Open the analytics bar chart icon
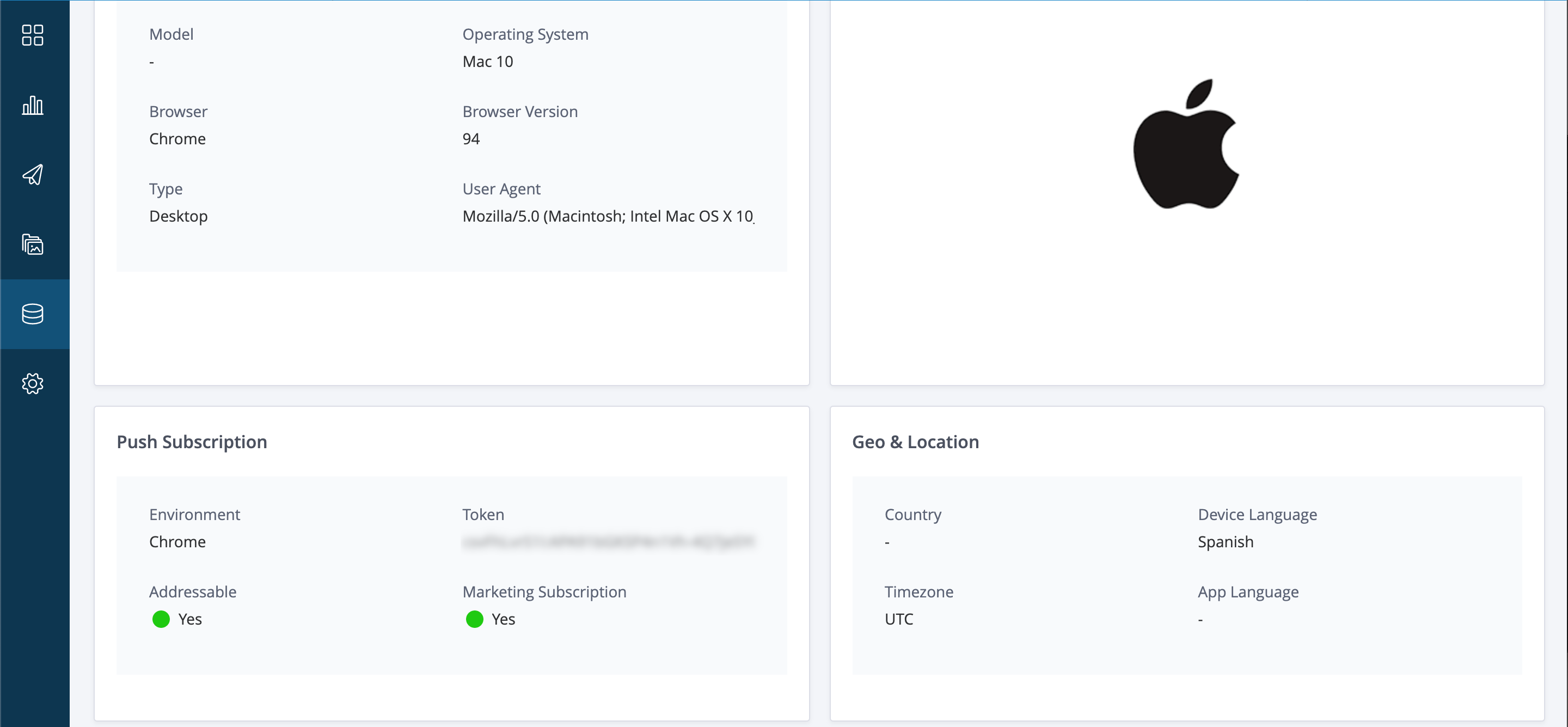 tap(32, 105)
